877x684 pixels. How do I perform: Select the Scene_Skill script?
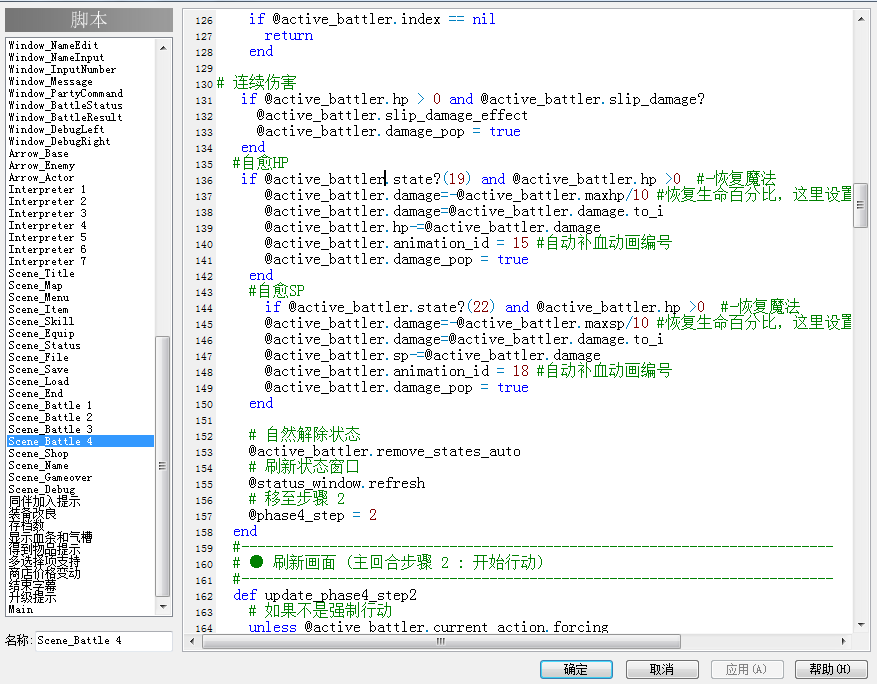(x=41, y=322)
